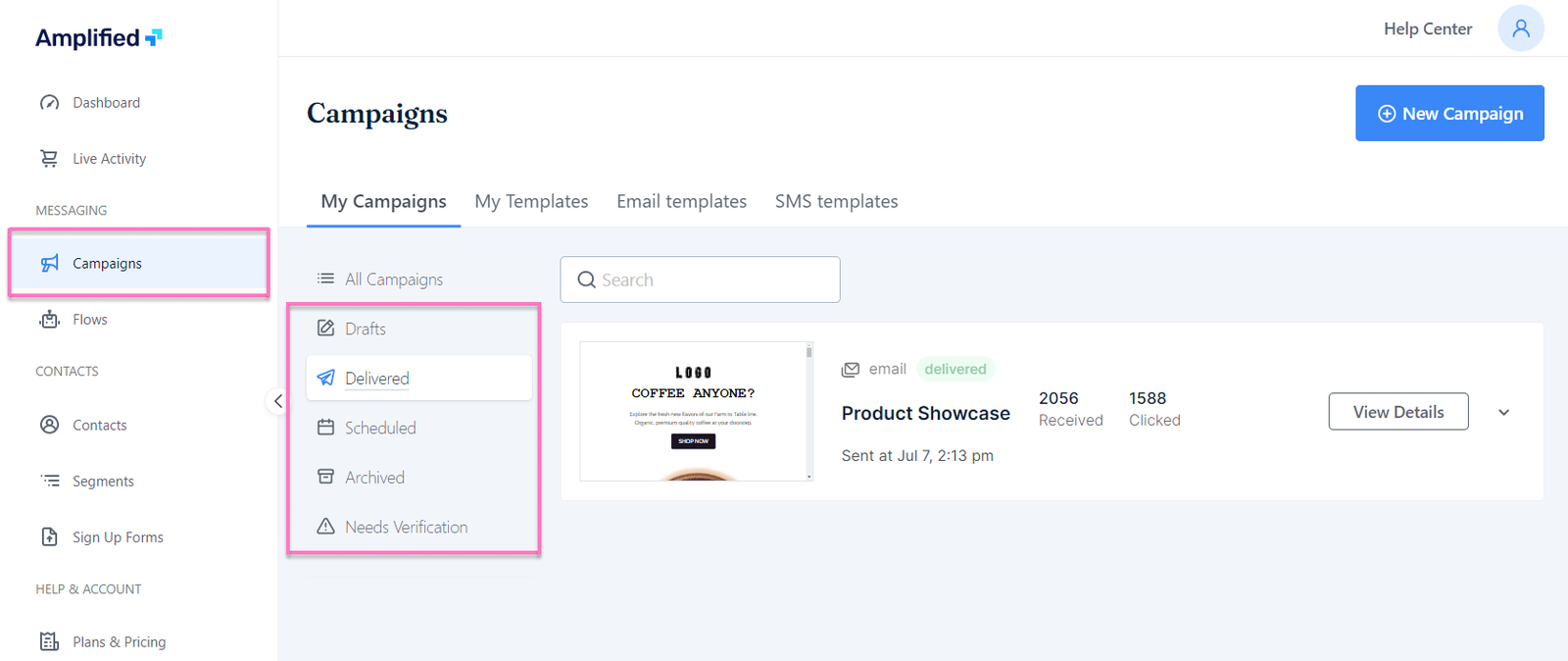Open user profile avatar icon
The height and width of the screenshot is (661, 1568).
click(x=1520, y=28)
